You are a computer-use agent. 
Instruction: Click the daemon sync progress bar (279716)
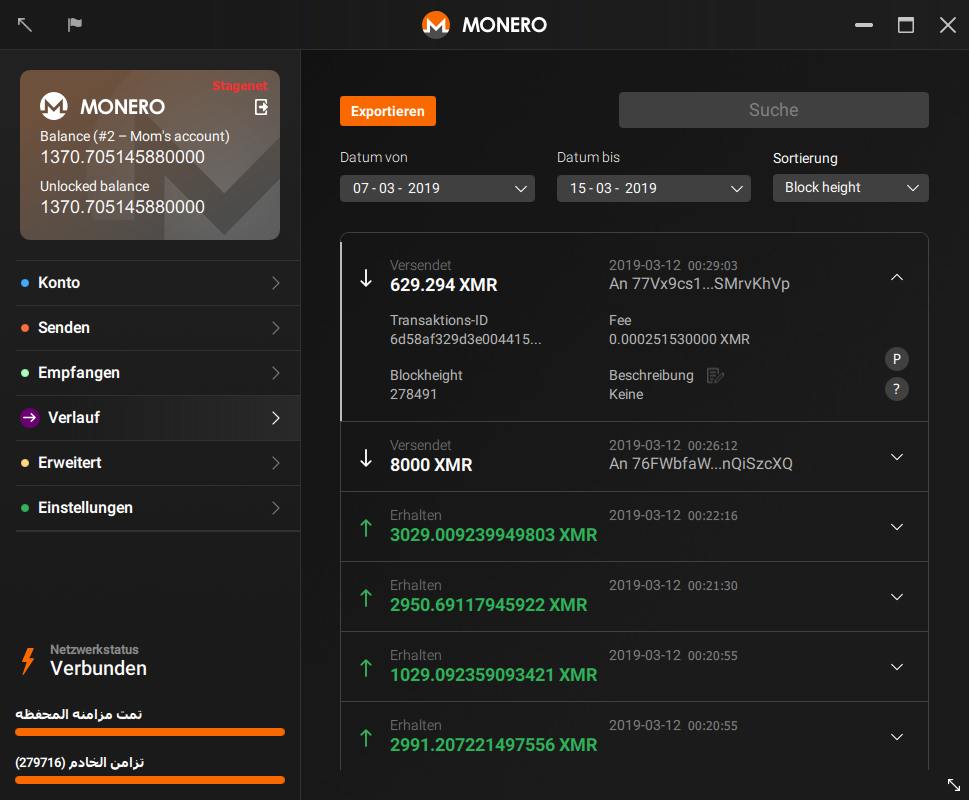150,780
